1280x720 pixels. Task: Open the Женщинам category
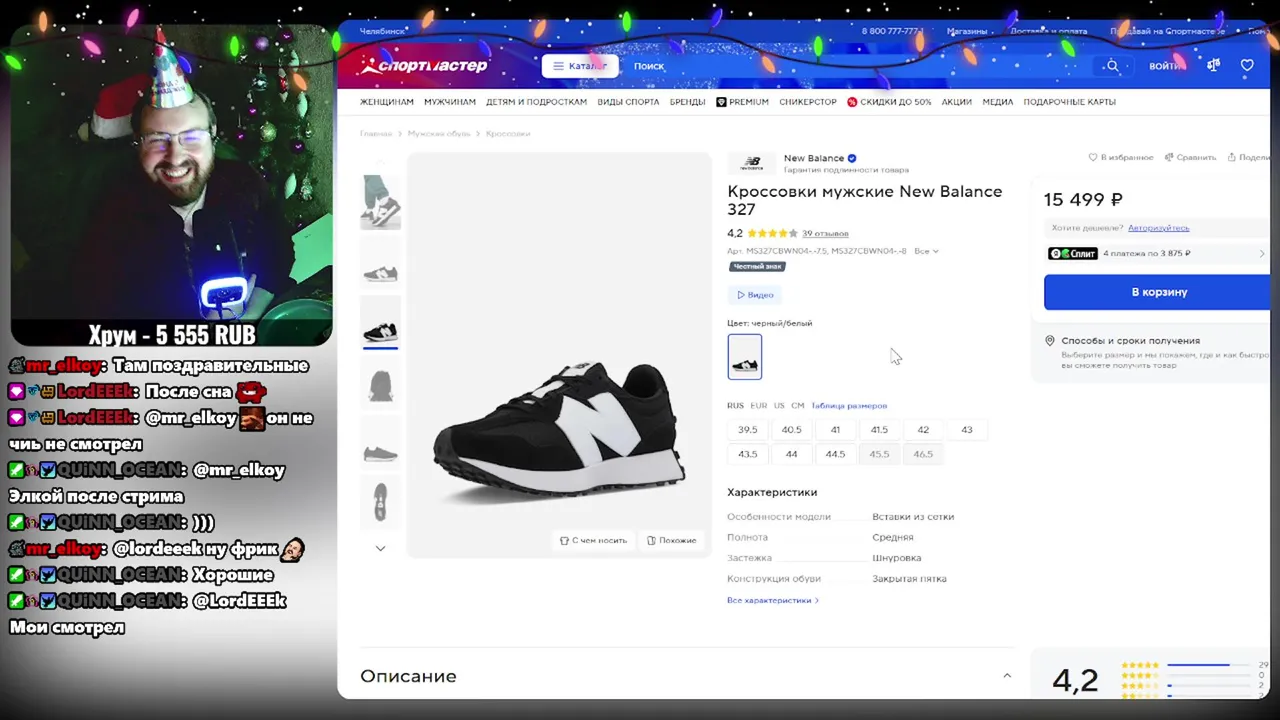click(387, 102)
